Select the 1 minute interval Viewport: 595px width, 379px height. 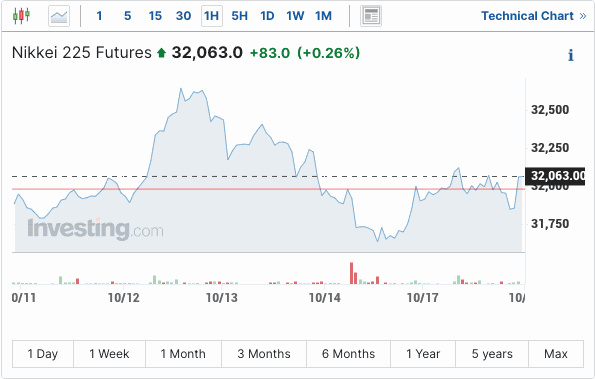tap(99, 16)
